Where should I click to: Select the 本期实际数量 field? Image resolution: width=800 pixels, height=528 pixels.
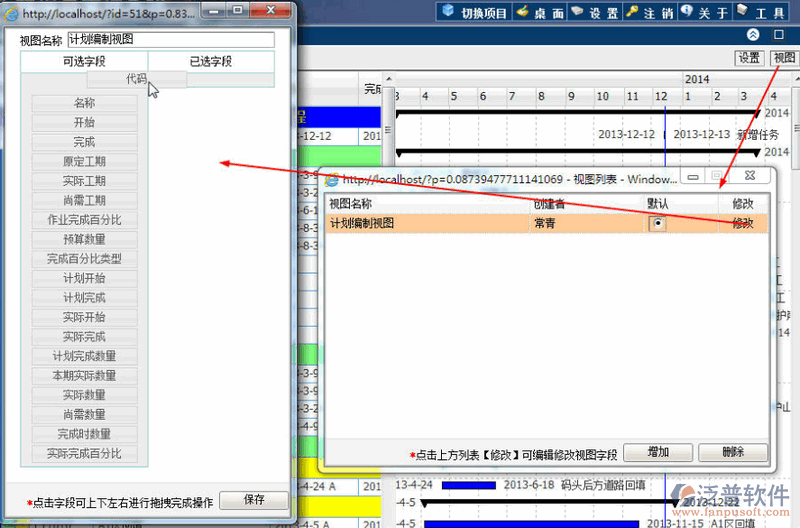click(84, 376)
